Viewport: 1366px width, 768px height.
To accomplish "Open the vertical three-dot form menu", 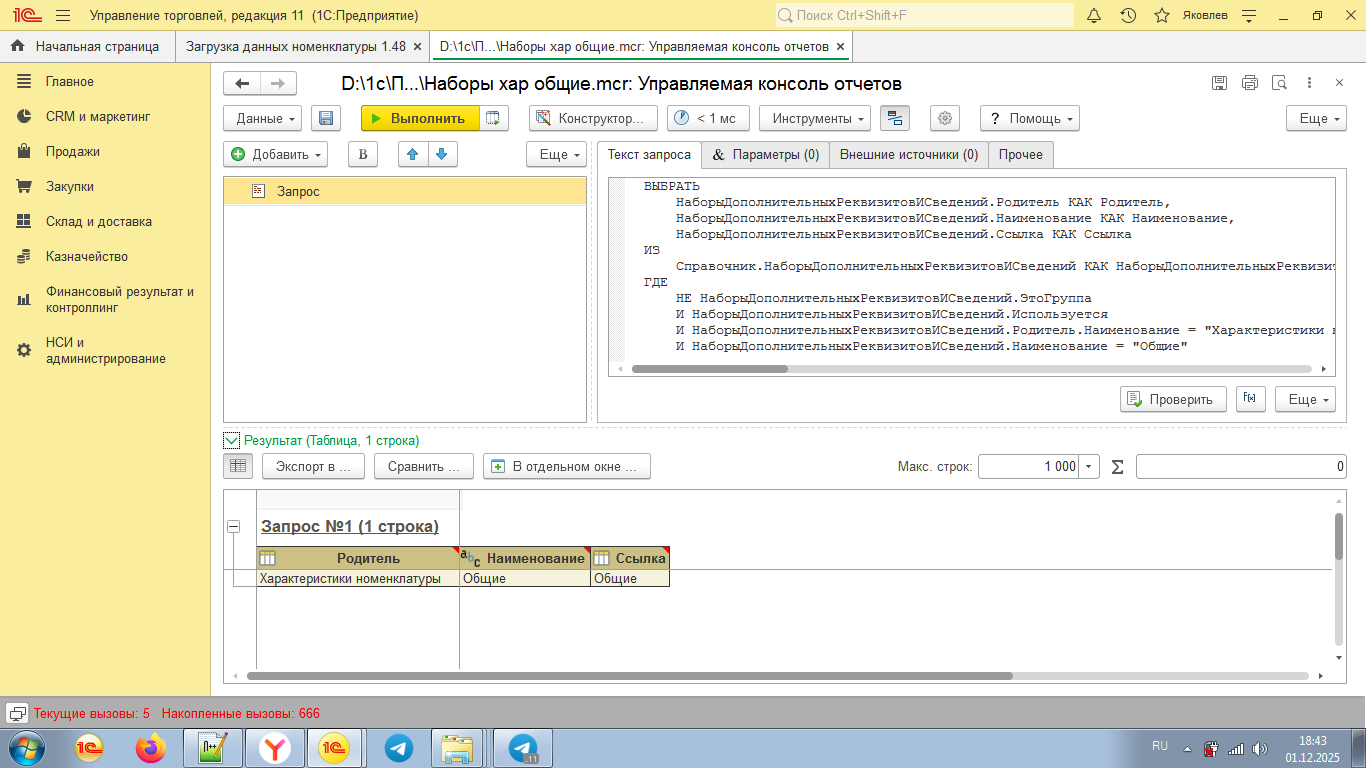I will coord(1309,83).
